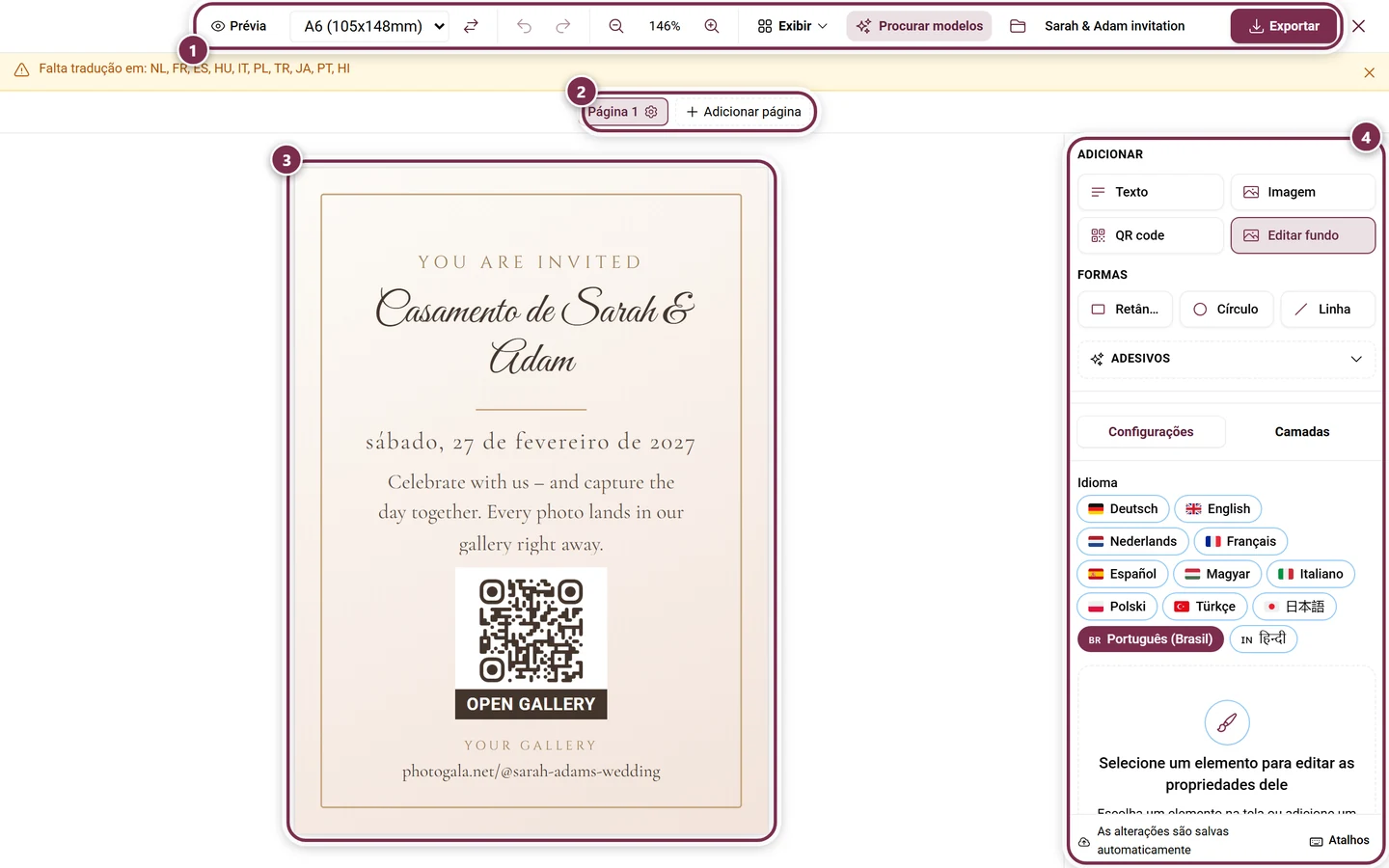
Task: Expand the Exibir view menu
Action: click(792, 26)
